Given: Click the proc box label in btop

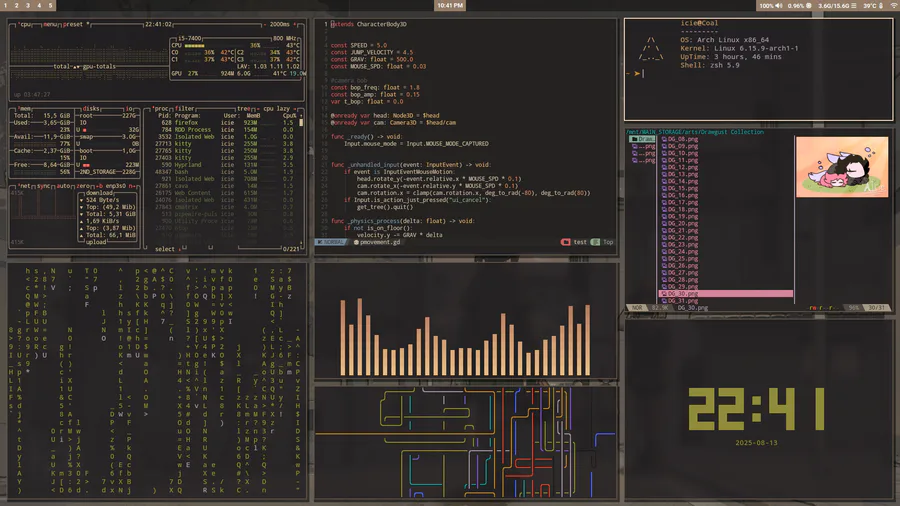Looking at the screenshot, I should point(161,108).
